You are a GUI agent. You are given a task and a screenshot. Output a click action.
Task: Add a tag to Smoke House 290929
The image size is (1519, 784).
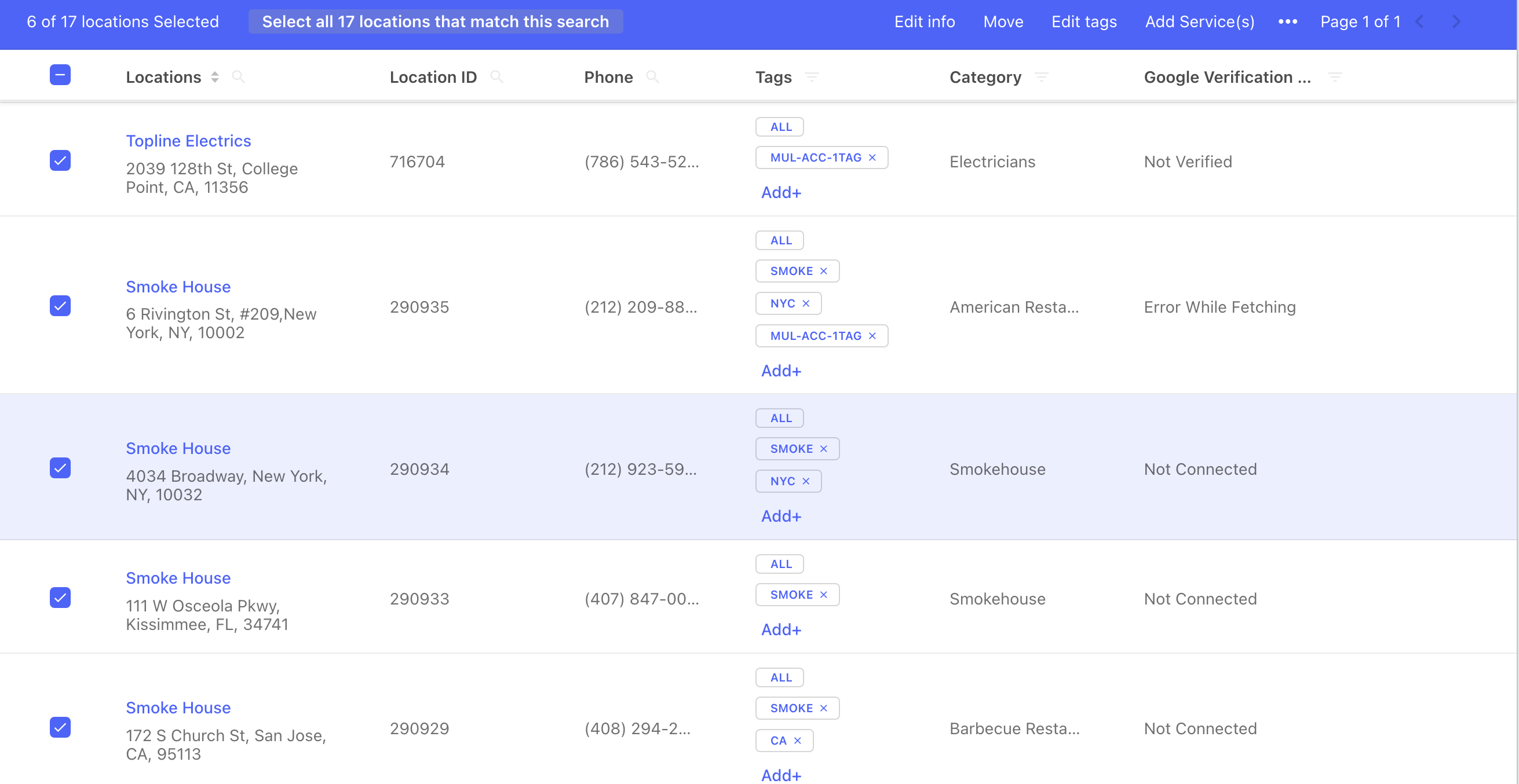[781, 775]
